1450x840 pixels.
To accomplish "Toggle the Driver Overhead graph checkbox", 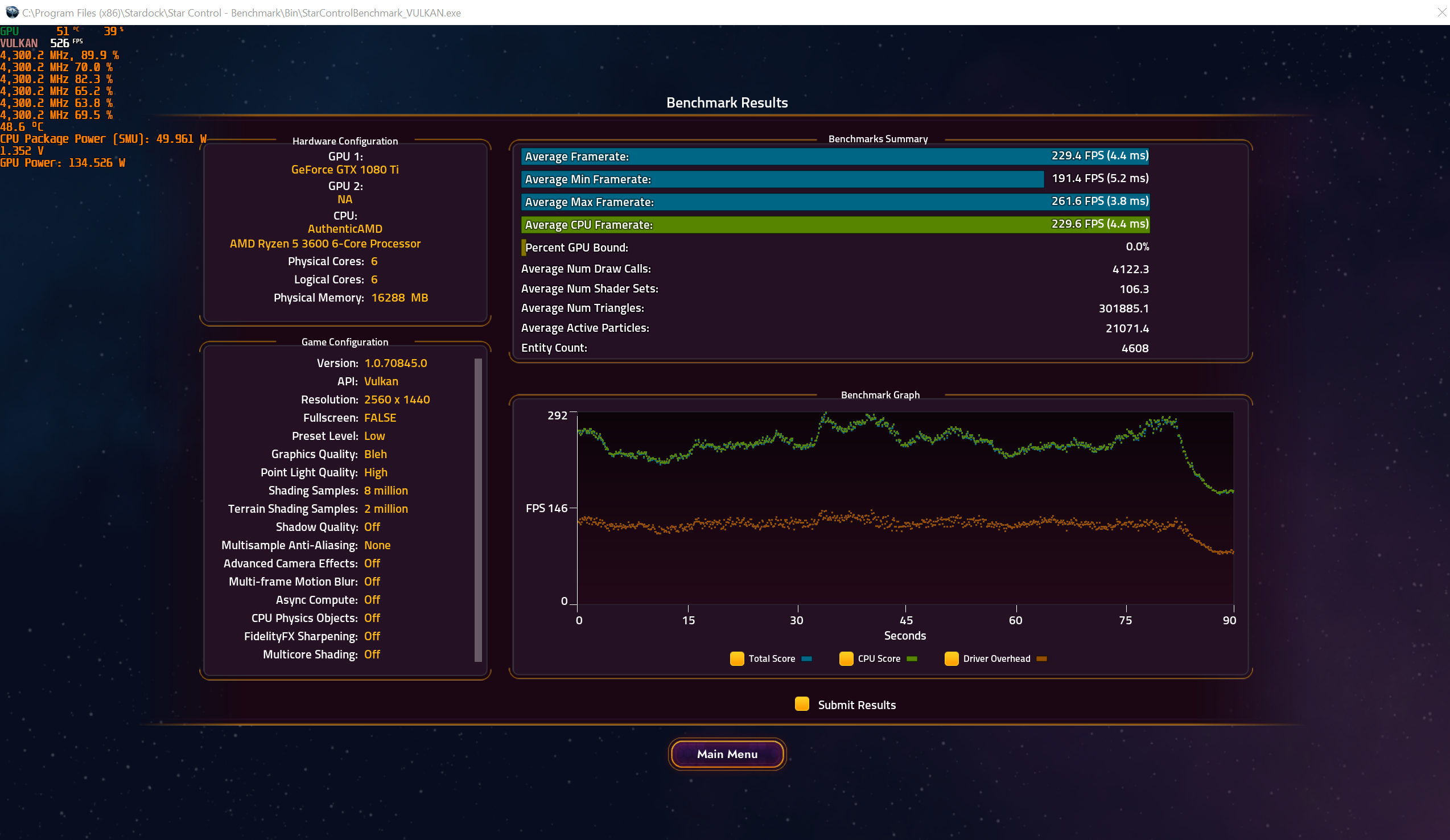I will click(951, 658).
